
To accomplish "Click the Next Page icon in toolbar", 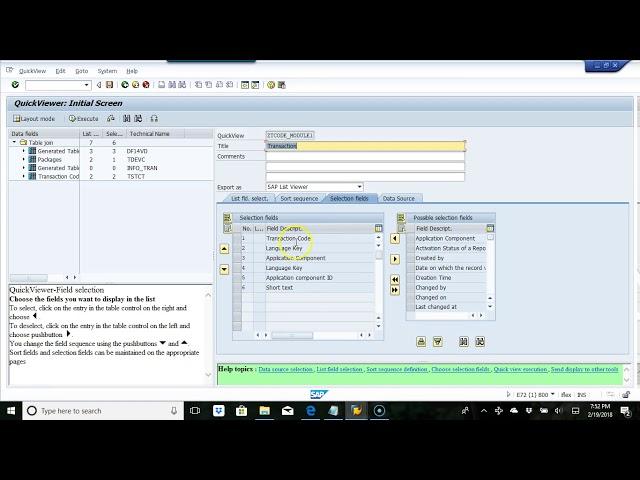I will pos(219,85).
